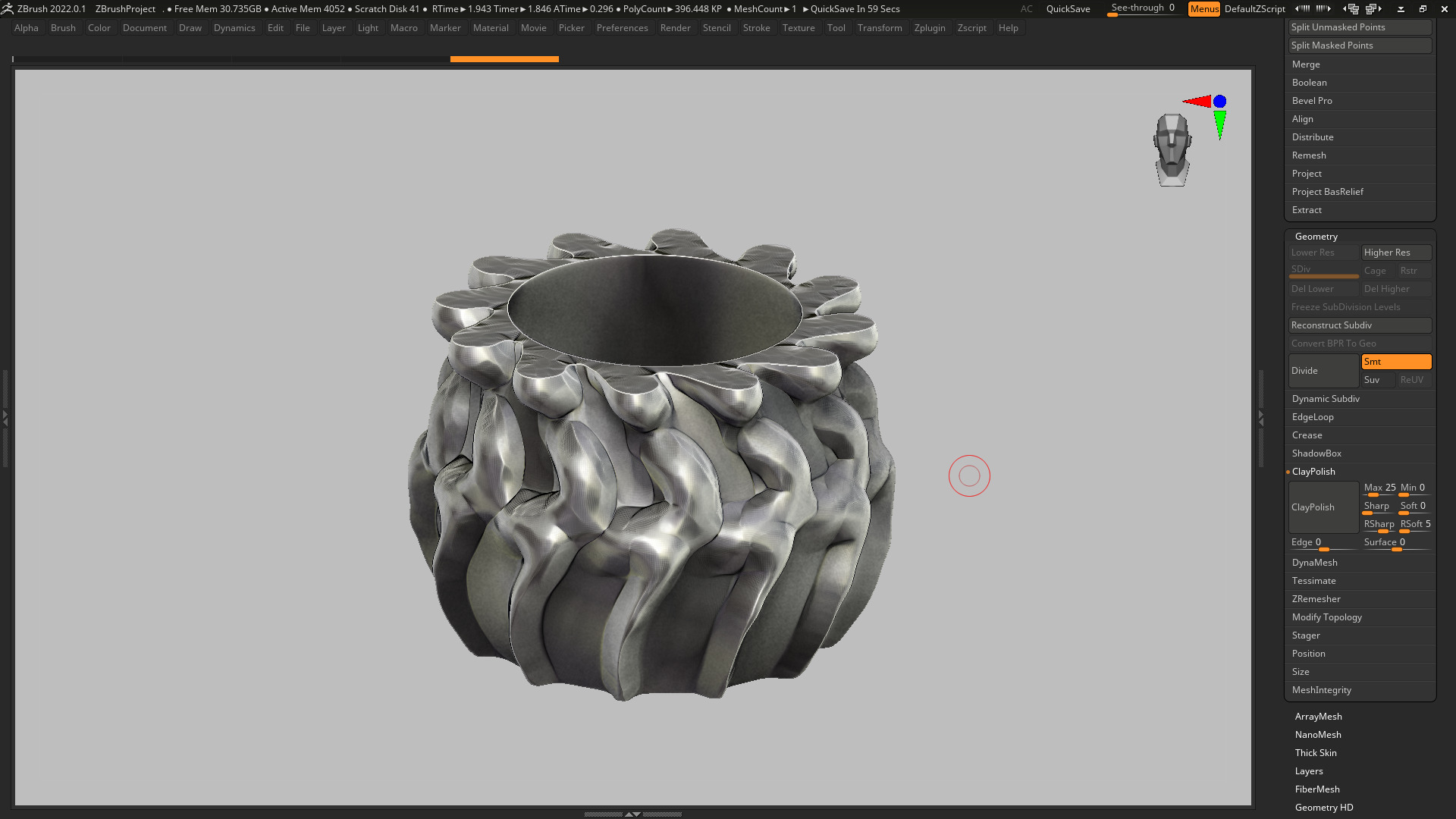Open the Stroke menu
Viewport: 1456px width, 819px height.
pos(756,28)
